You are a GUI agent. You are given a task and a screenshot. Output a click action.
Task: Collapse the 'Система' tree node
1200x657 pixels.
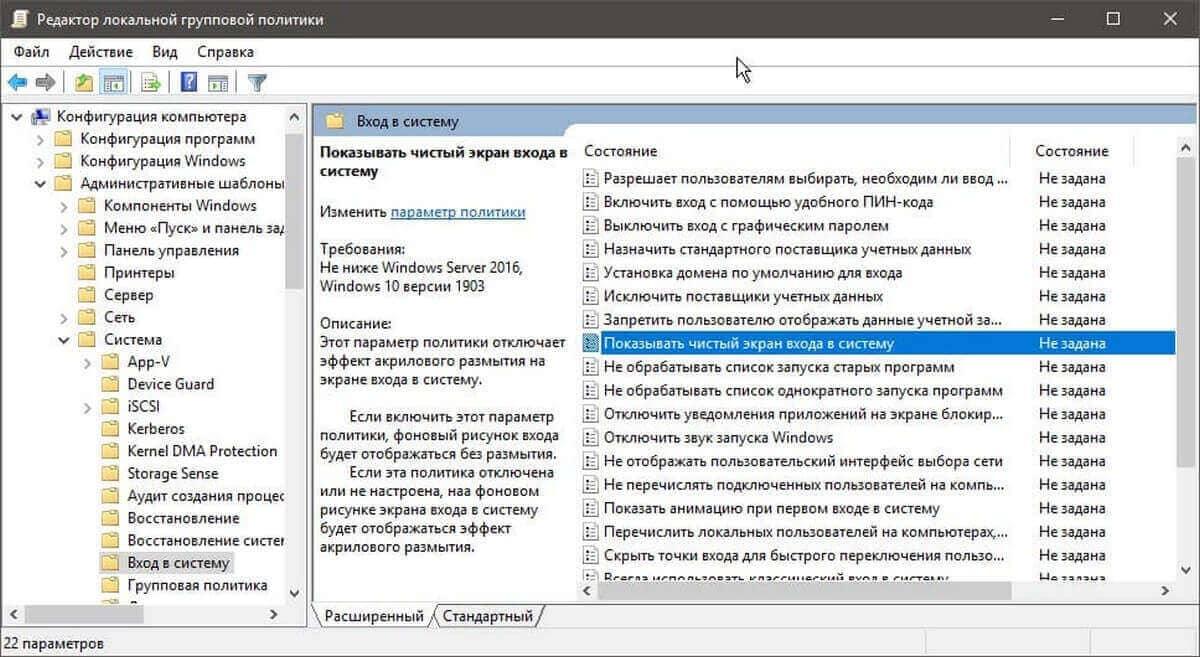click(x=64, y=340)
